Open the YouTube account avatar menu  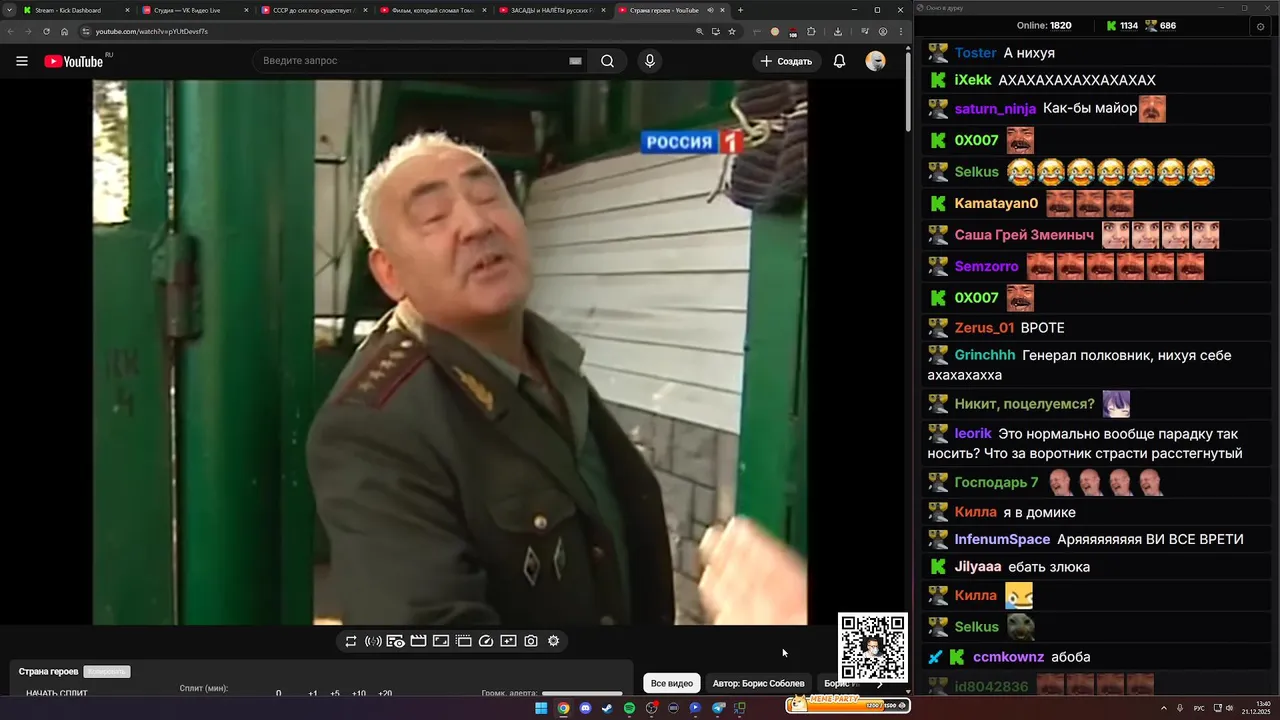(876, 61)
